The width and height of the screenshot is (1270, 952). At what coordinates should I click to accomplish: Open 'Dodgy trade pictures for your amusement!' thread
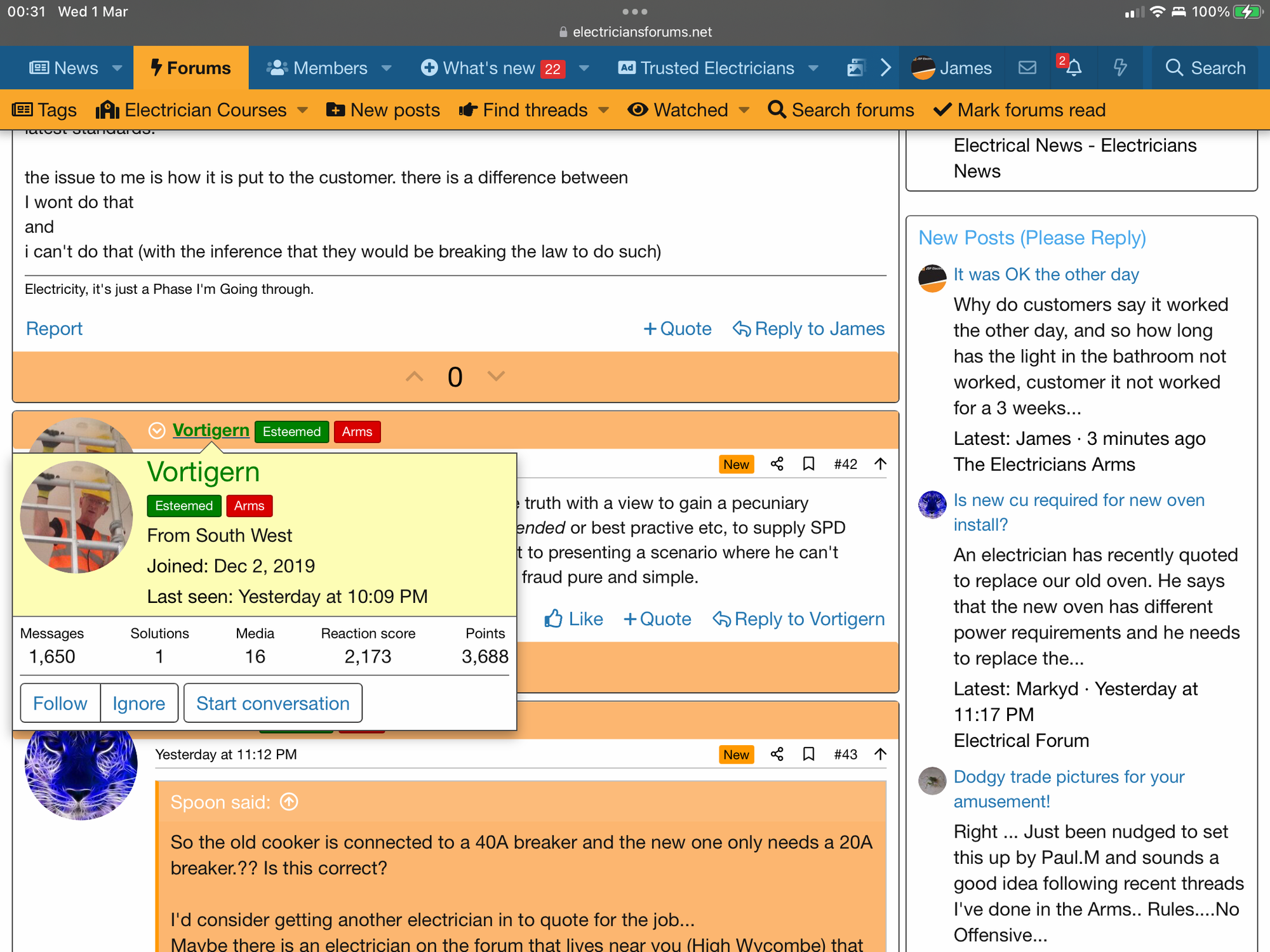1069,789
